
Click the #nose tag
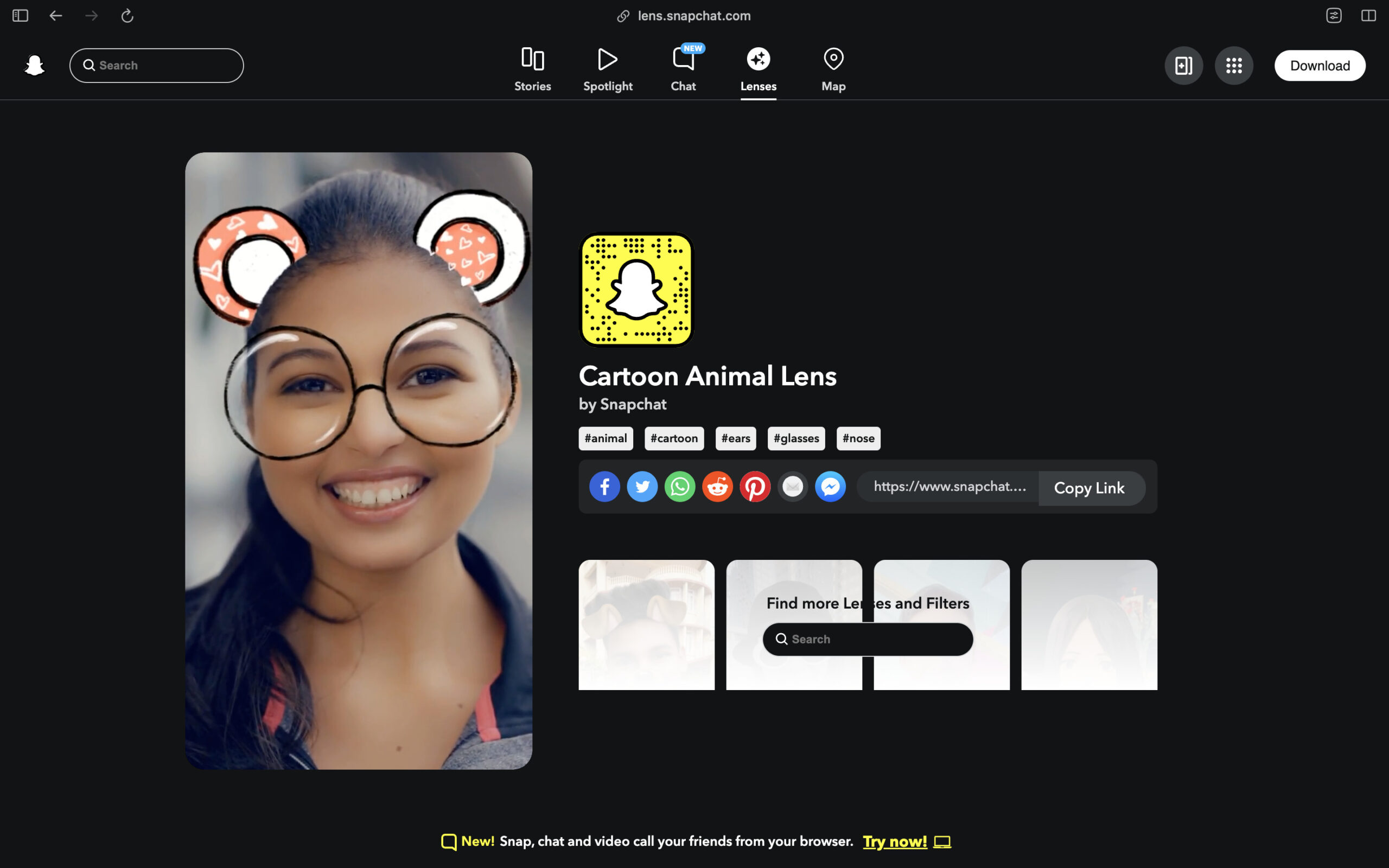pyautogui.click(x=858, y=438)
